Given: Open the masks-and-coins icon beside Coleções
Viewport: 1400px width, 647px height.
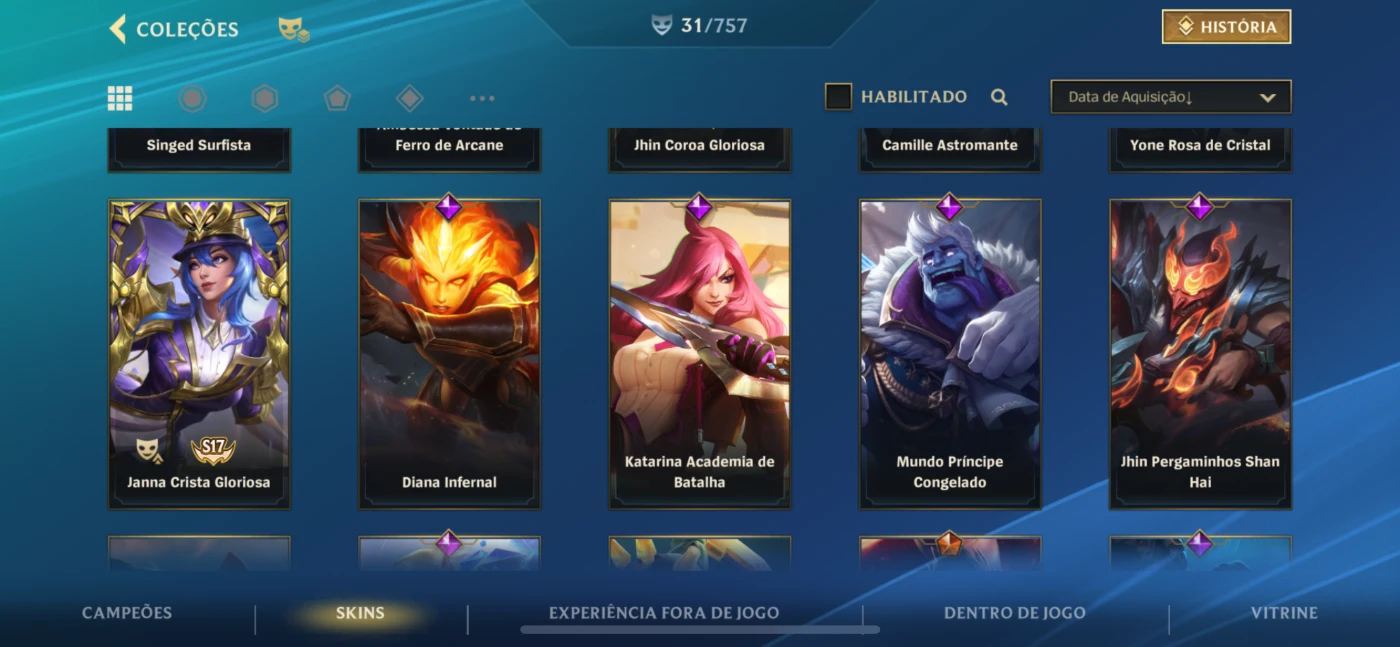Looking at the screenshot, I should click(x=294, y=30).
